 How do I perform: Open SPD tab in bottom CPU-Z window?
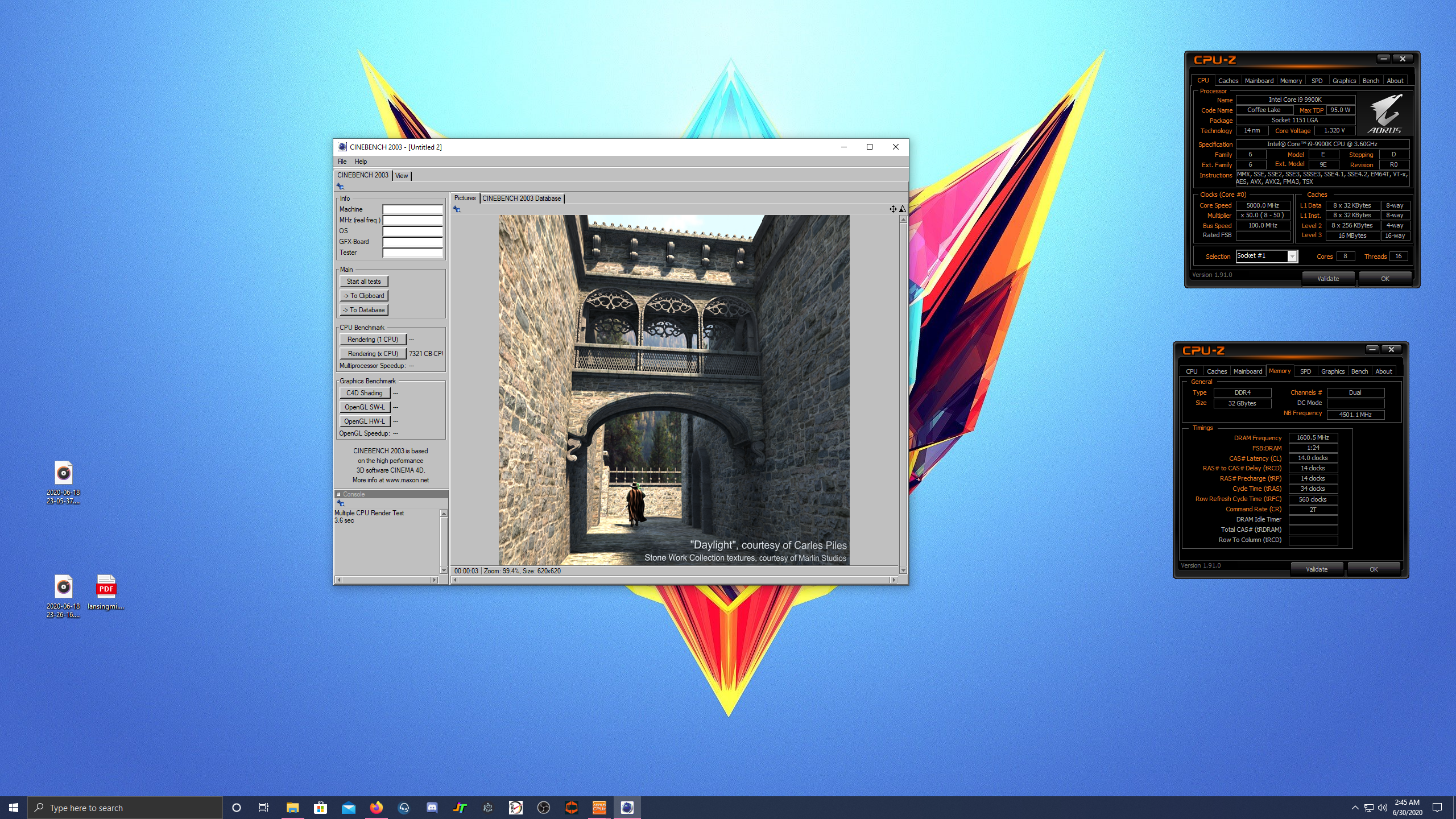pyautogui.click(x=1305, y=371)
